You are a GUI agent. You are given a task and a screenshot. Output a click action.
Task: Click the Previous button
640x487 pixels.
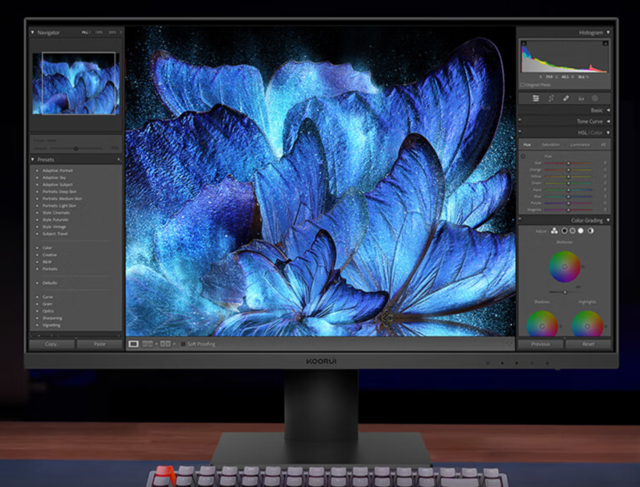(540, 344)
